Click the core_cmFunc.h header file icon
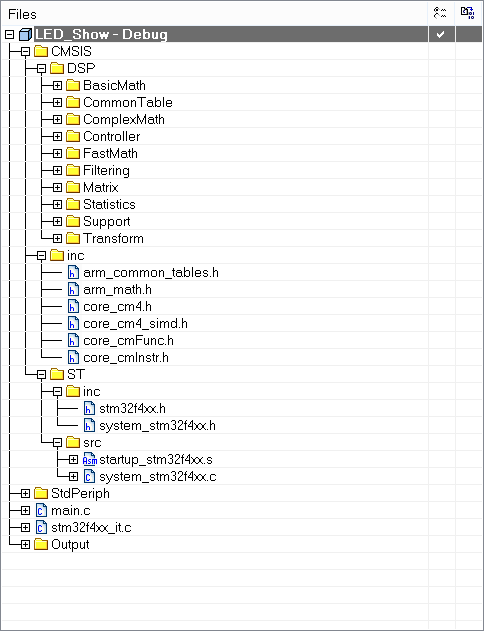This screenshot has width=484, height=631. point(73,340)
